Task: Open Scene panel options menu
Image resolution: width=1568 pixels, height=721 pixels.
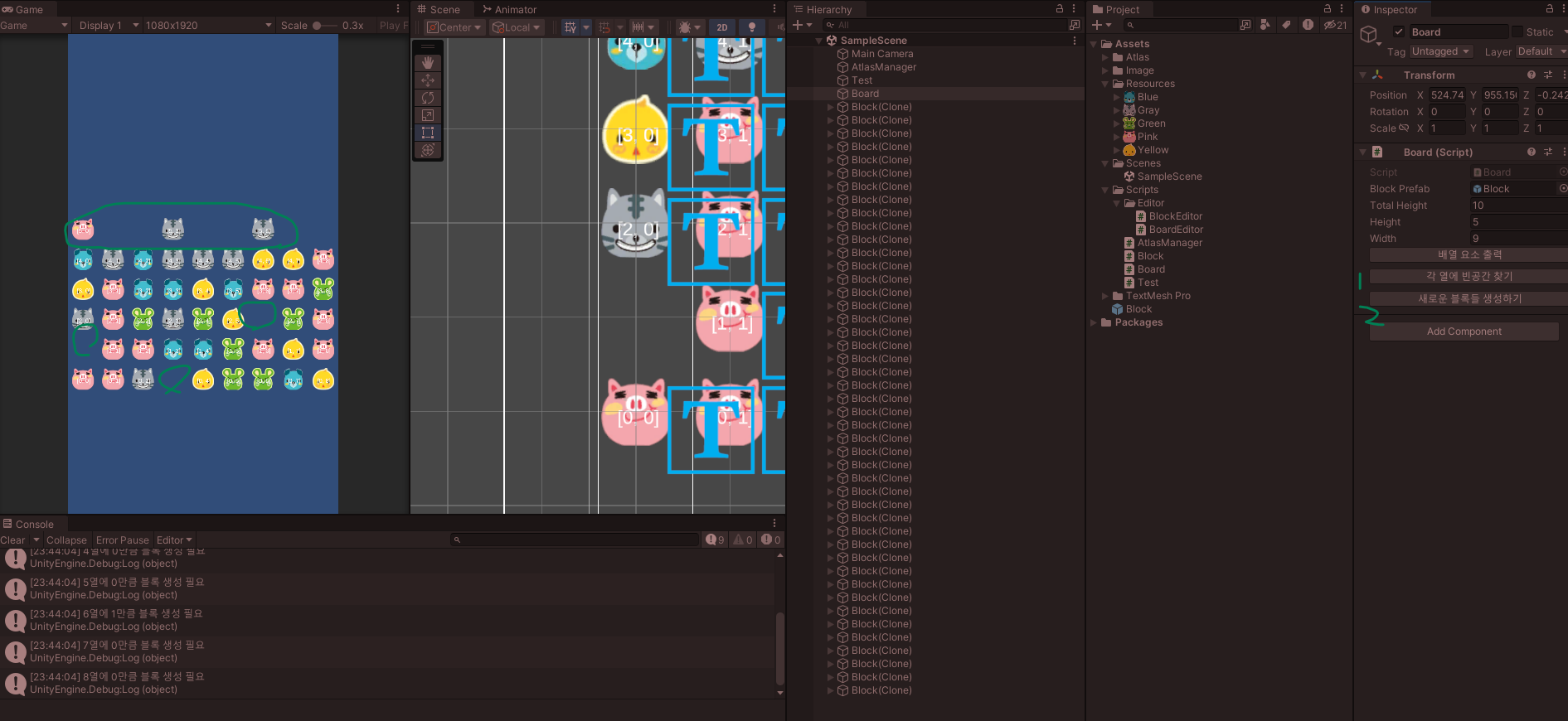Action: tap(774, 9)
